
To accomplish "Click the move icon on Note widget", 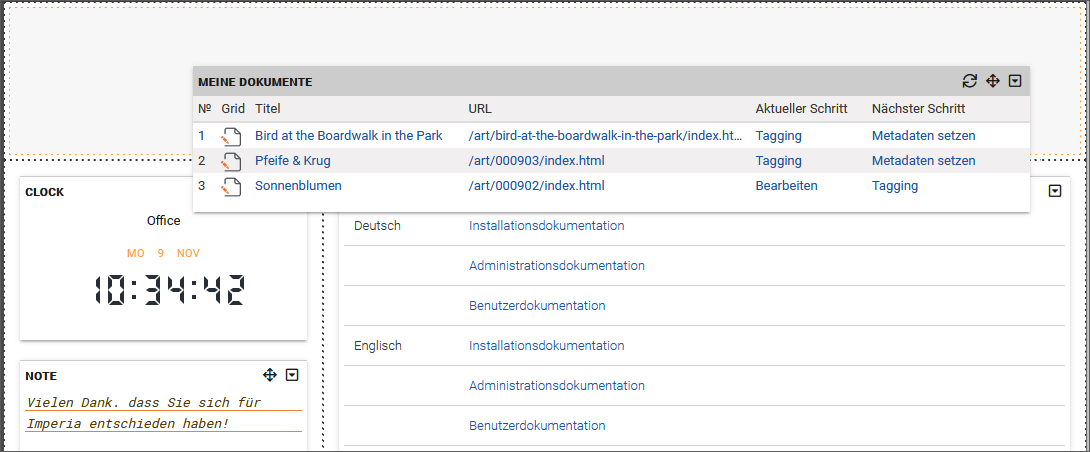I will pos(270,376).
